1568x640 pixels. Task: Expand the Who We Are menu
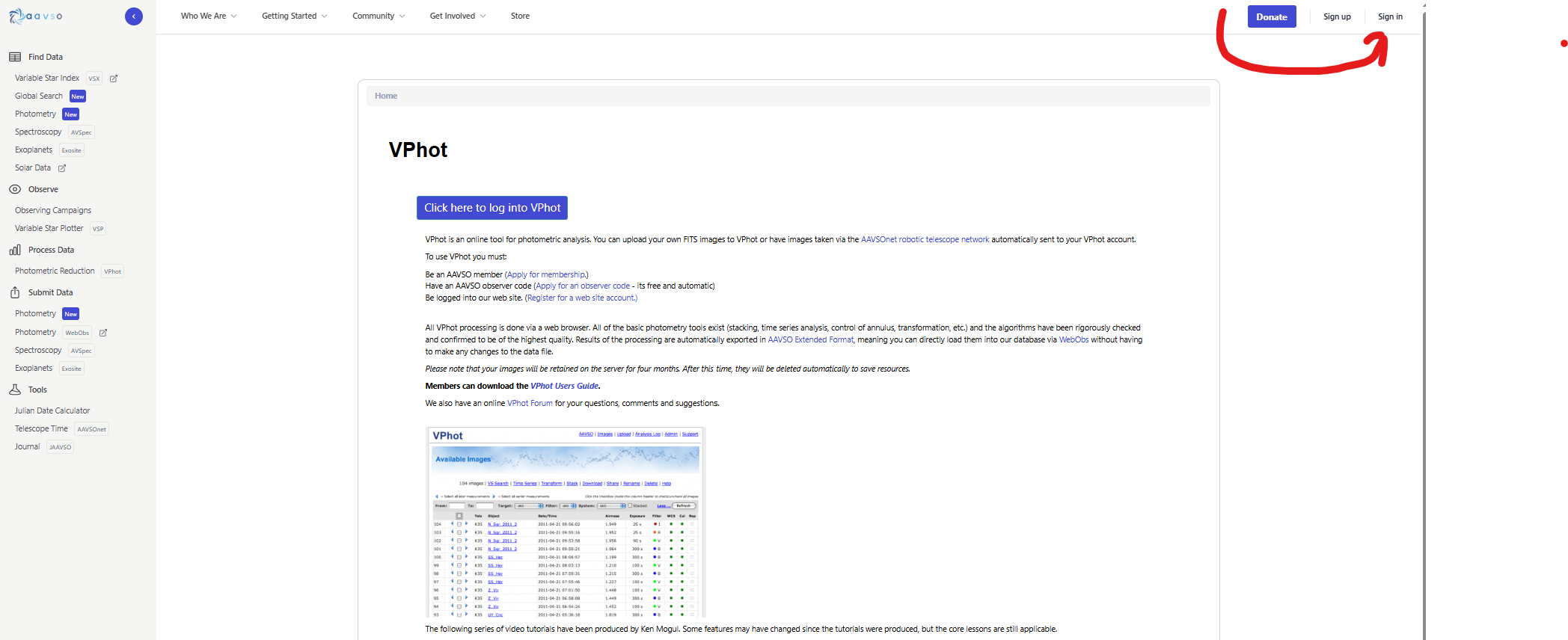point(209,16)
